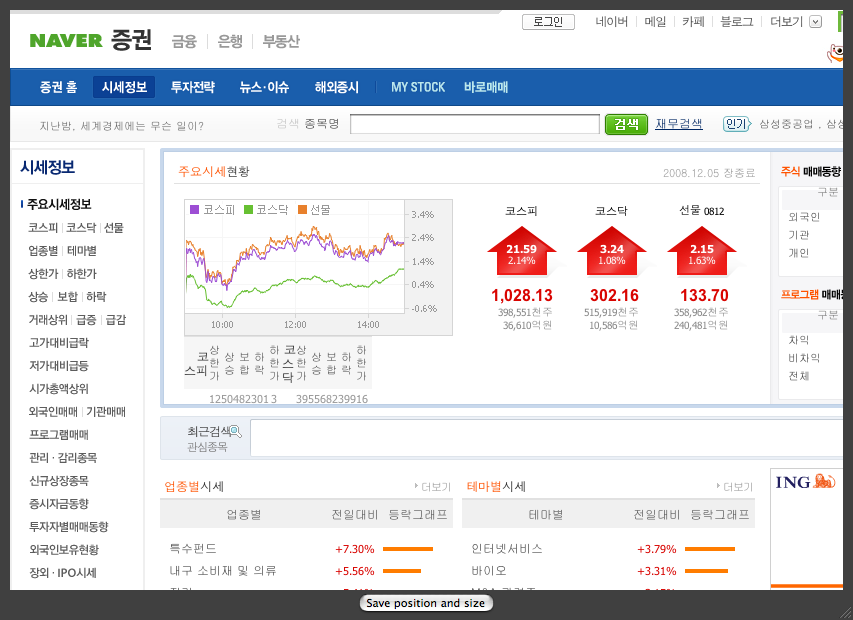The height and width of the screenshot is (620, 853).
Task: Open the 재무검색 link
Action: (x=679, y=124)
